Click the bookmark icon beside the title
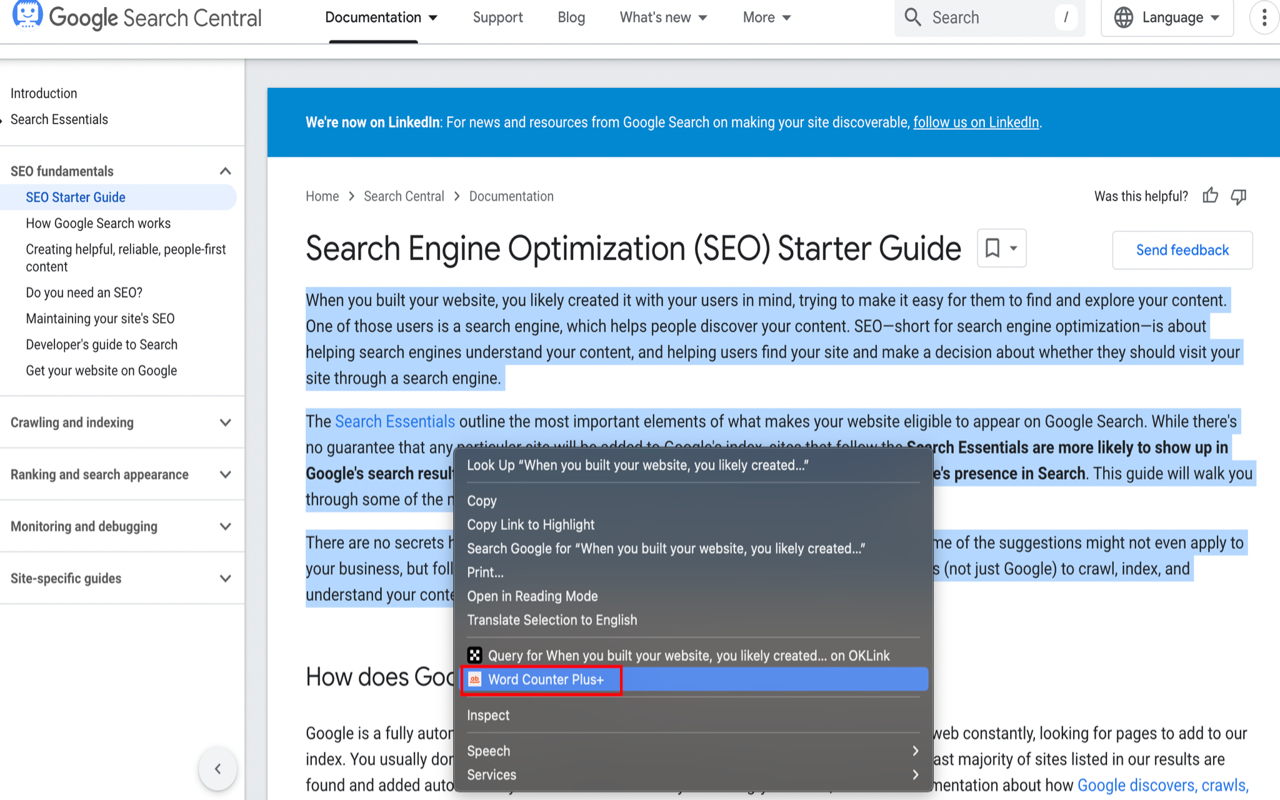The image size is (1280, 800). [x=992, y=248]
